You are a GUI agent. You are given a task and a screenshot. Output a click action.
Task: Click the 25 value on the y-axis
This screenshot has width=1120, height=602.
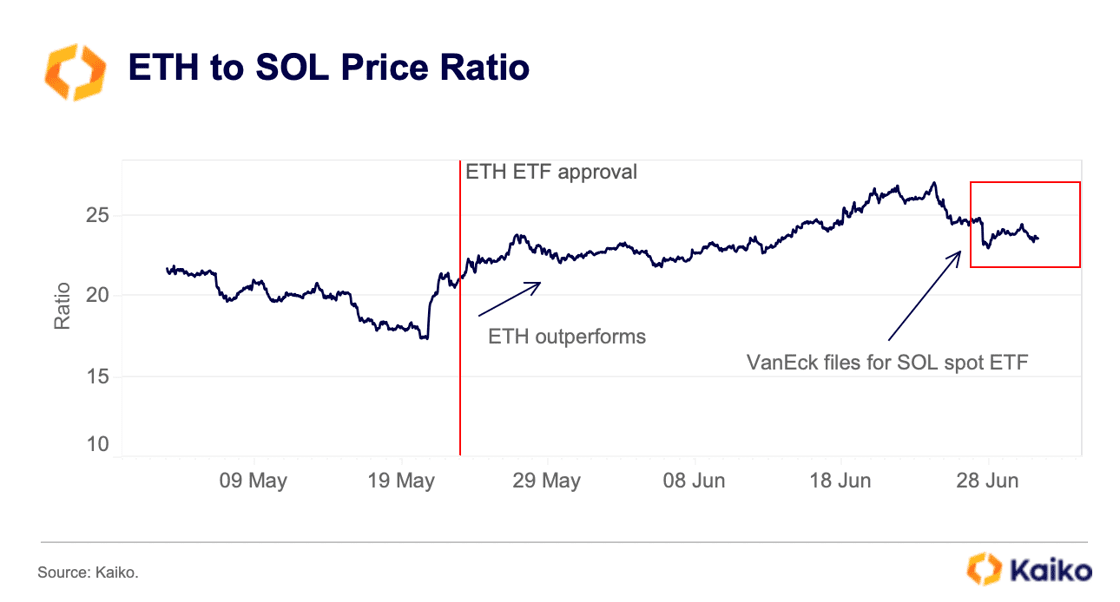[97, 216]
